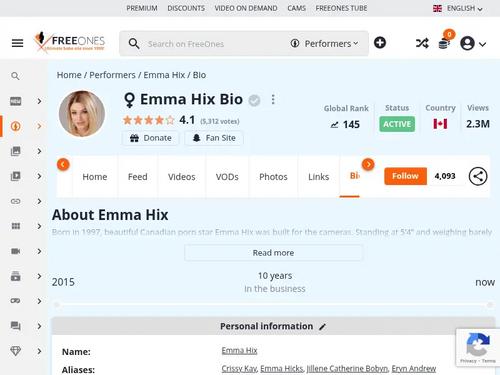Click the sidebar search icon
The image size is (500, 375).
(15, 76)
